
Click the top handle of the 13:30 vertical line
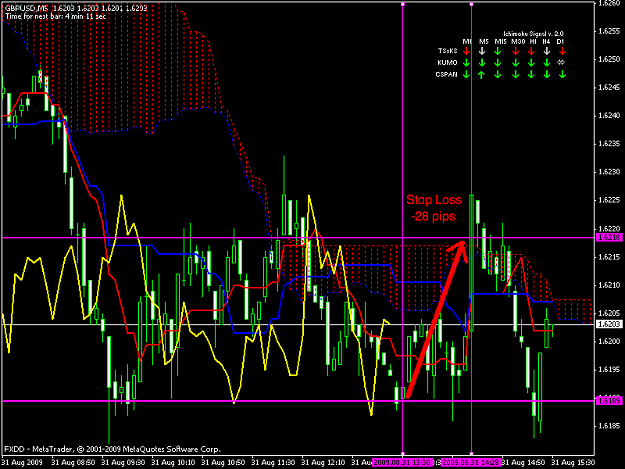[403, 4]
